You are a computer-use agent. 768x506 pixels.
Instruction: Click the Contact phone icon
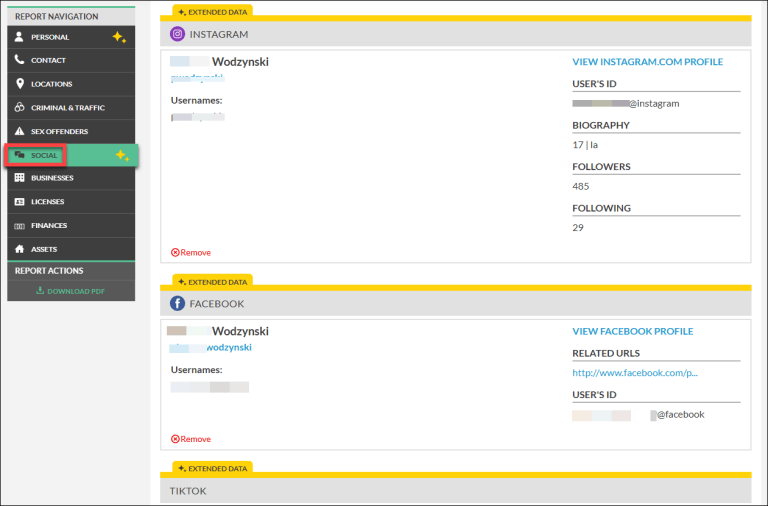19,60
